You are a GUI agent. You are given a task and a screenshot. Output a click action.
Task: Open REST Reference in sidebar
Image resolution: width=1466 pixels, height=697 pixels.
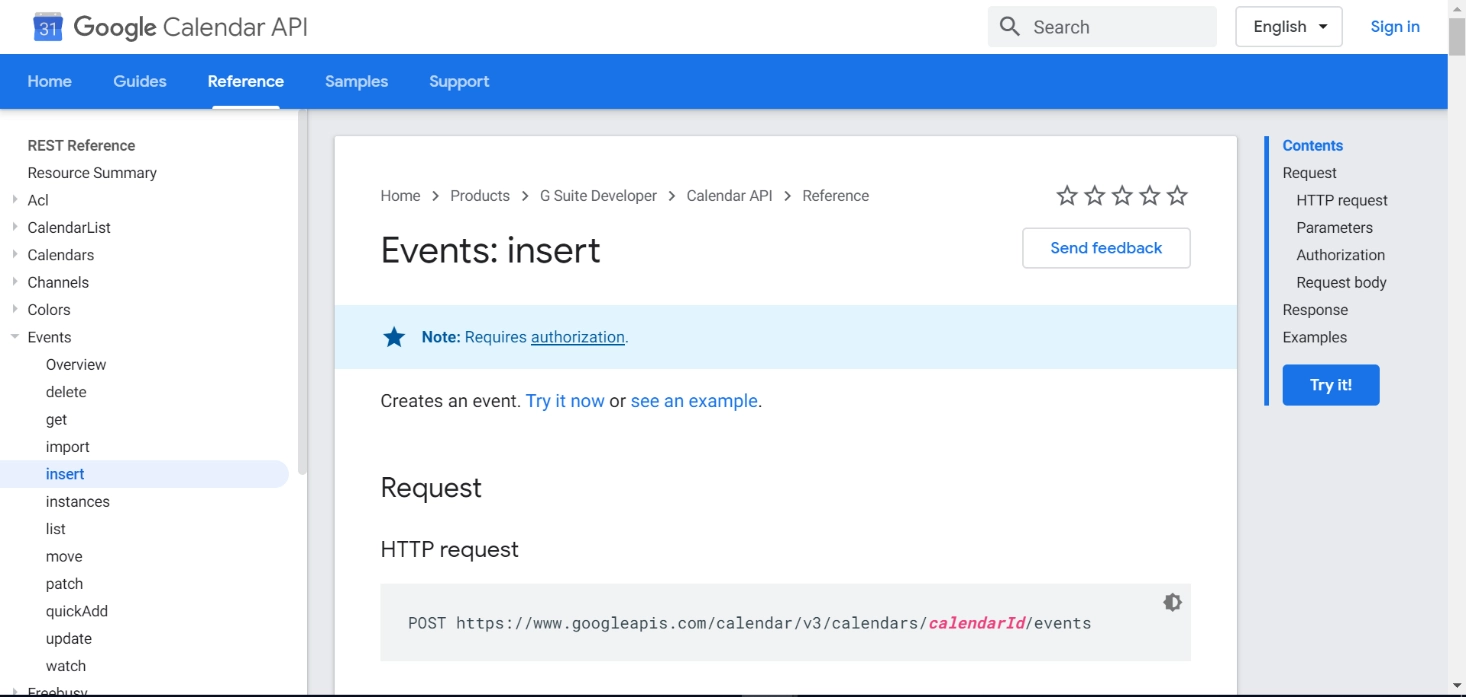click(81, 145)
